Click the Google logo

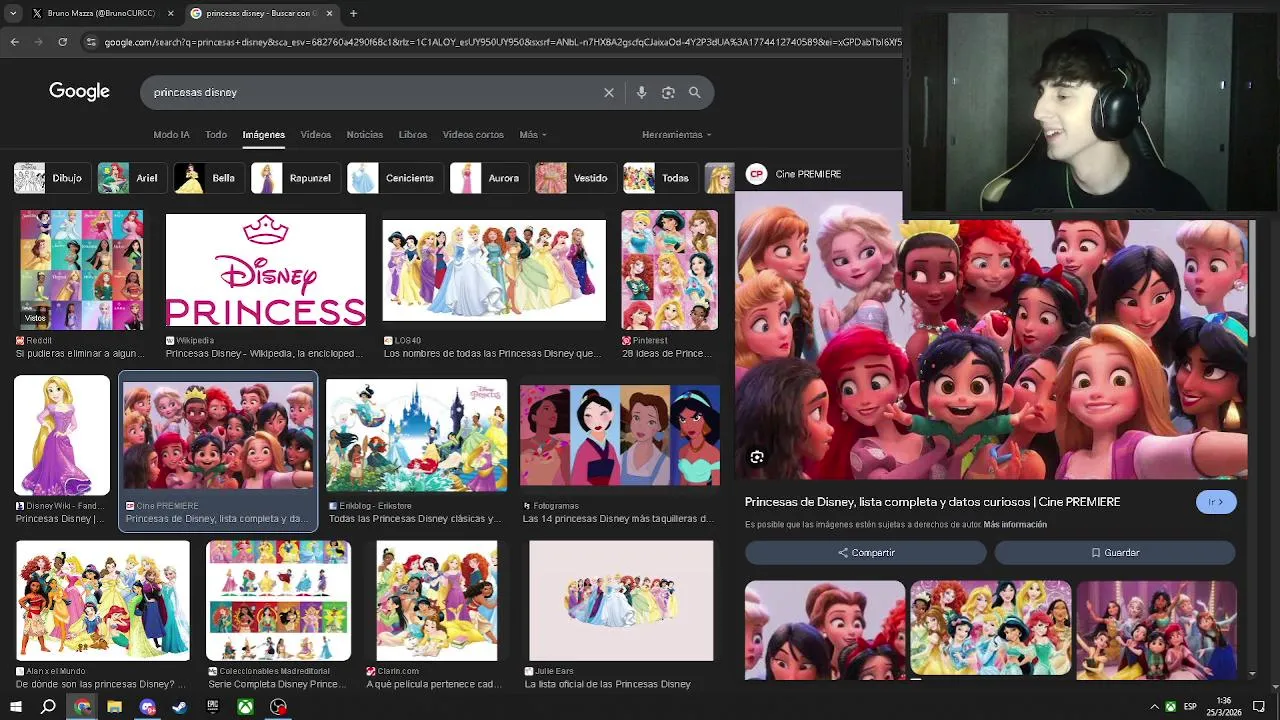[79, 92]
